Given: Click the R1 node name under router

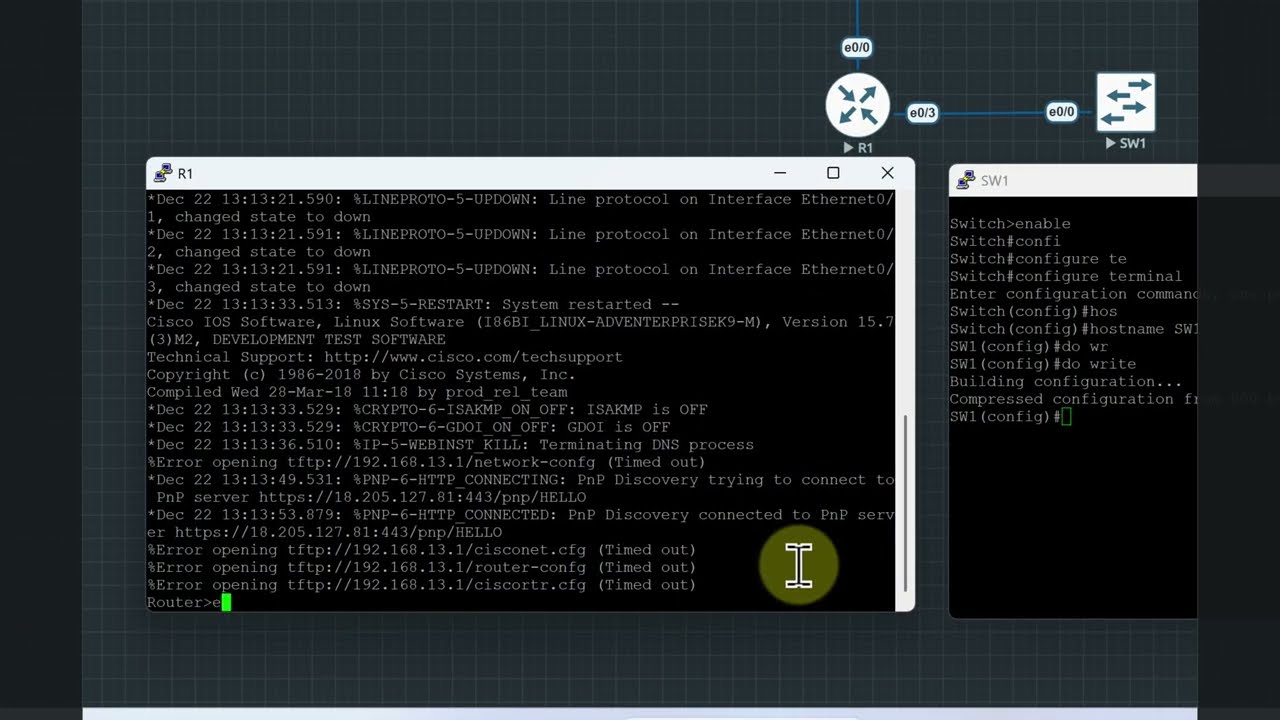Looking at the screenshot, I should (865, 147).
